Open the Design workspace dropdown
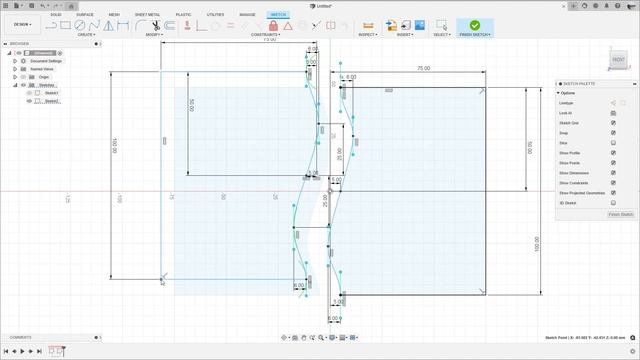The height and width of the screenshot is (360, 640). pos(22,24)
